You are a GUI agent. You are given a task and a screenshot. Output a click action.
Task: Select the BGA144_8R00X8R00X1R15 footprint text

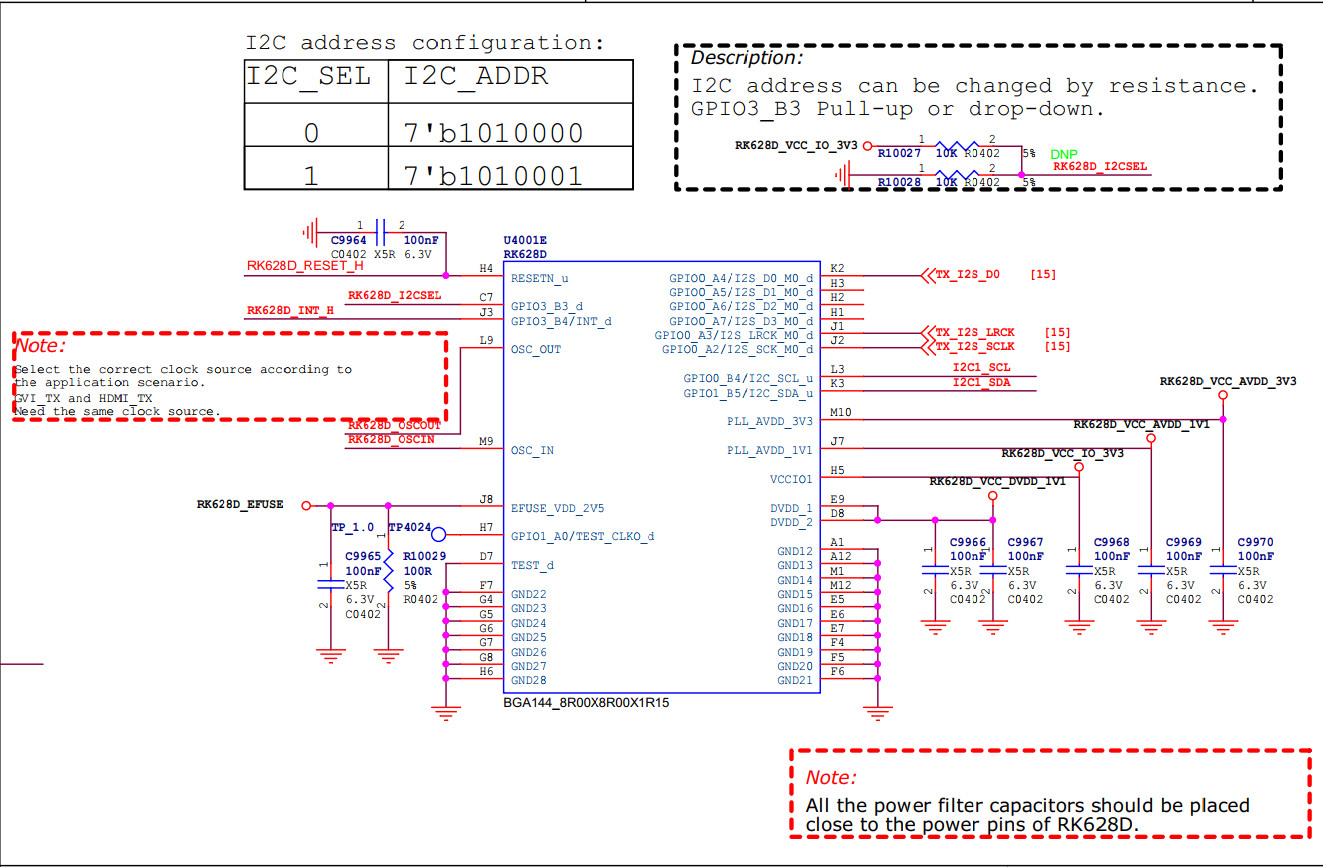(x=587, y=702)
